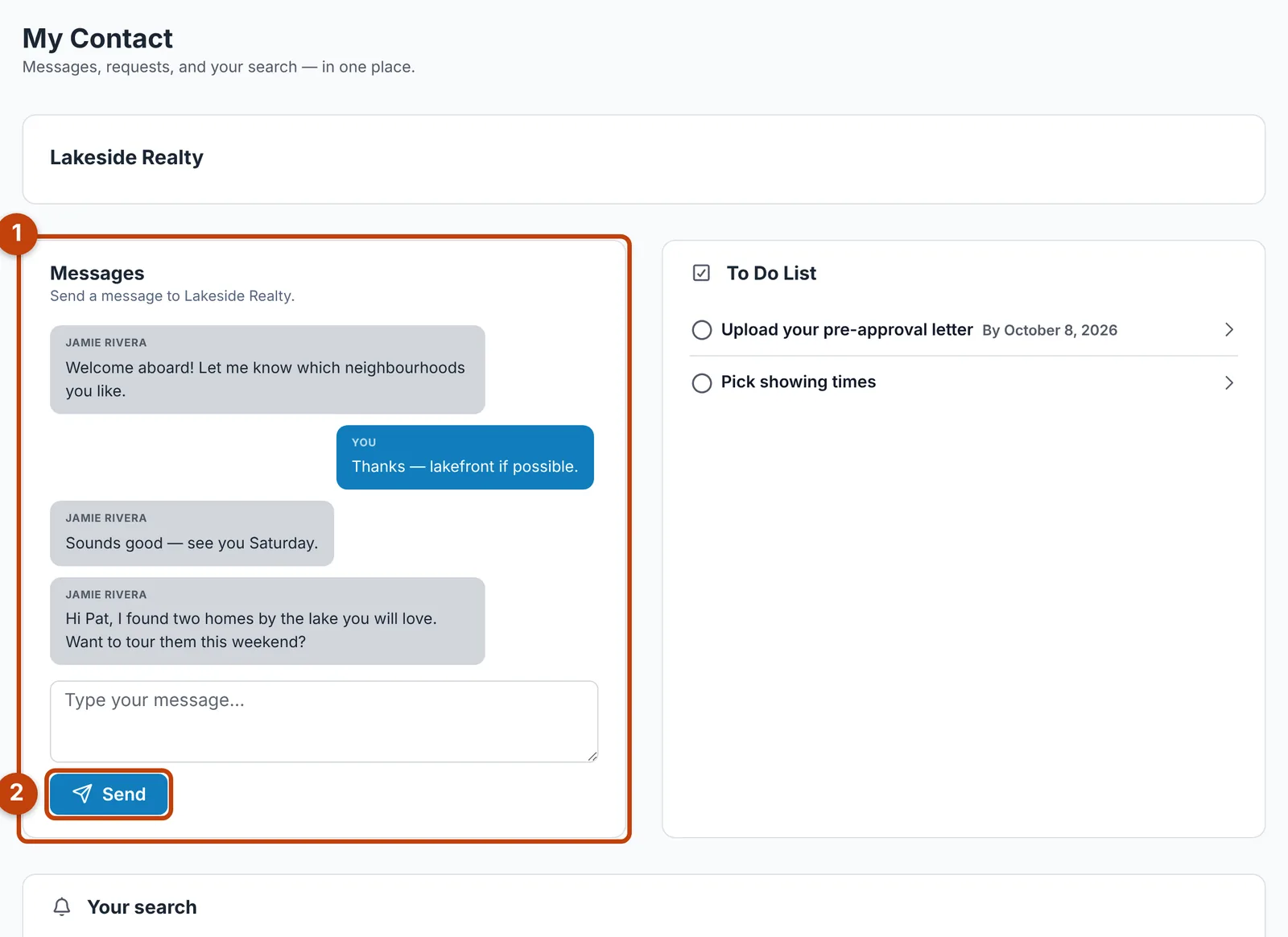Expand the Pick showing times chevron
Viewport: 1288px width, 937px height.
pyautogui.click(x=1228, y=383)
